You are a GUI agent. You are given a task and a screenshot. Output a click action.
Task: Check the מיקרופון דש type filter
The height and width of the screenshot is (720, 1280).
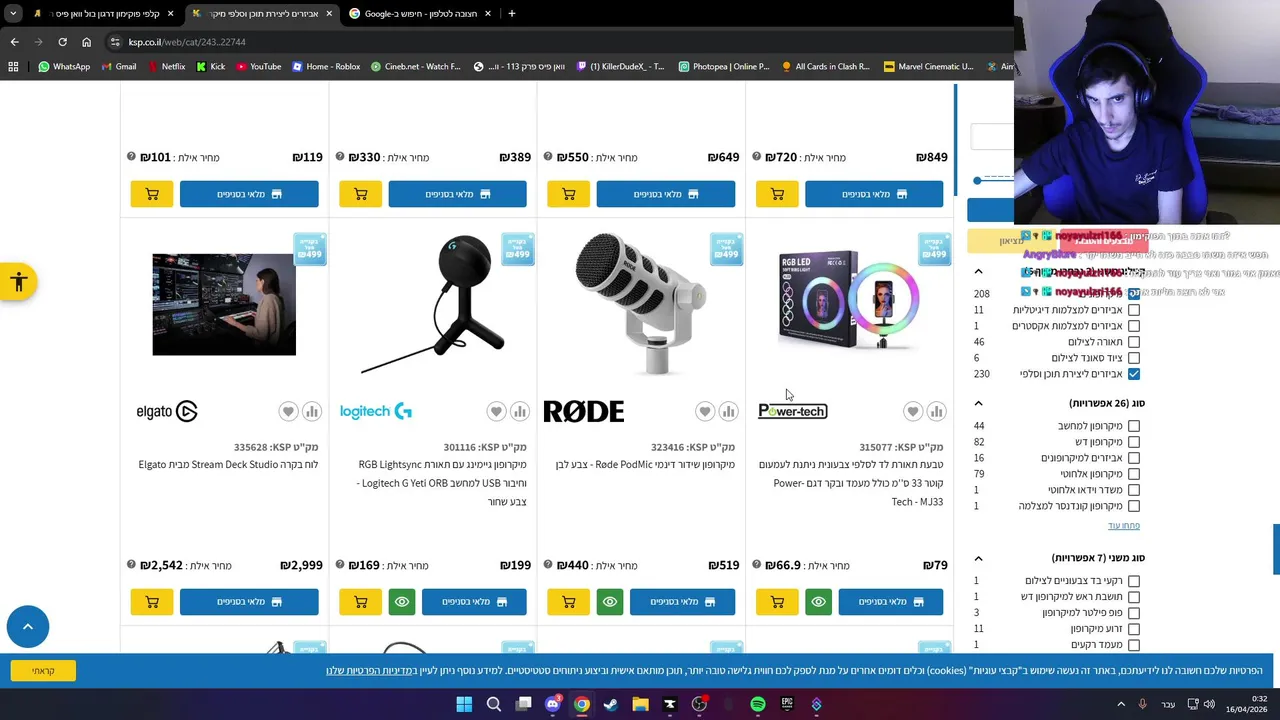point(1133,442)
